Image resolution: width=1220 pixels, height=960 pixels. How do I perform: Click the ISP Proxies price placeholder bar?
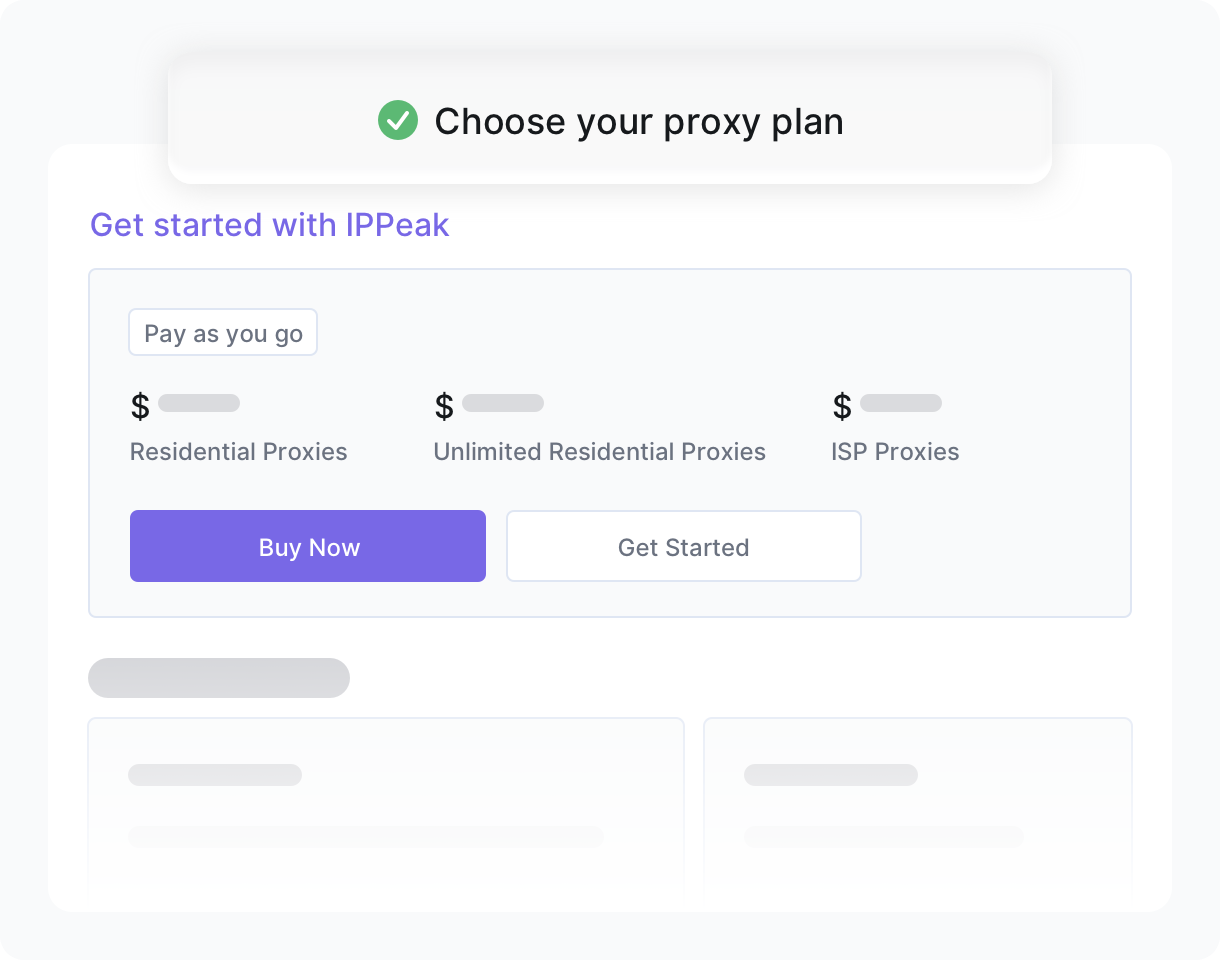pos(901,403)
